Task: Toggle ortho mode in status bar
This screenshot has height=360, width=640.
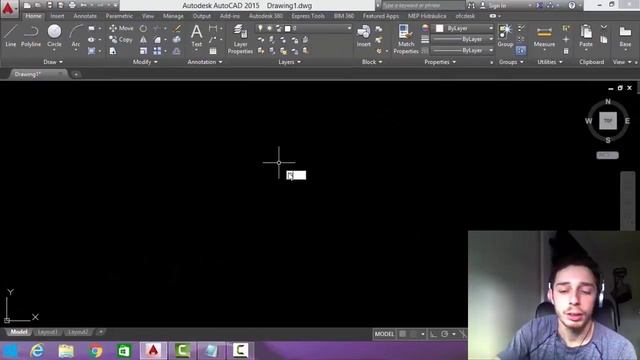Action: (433, 334)
